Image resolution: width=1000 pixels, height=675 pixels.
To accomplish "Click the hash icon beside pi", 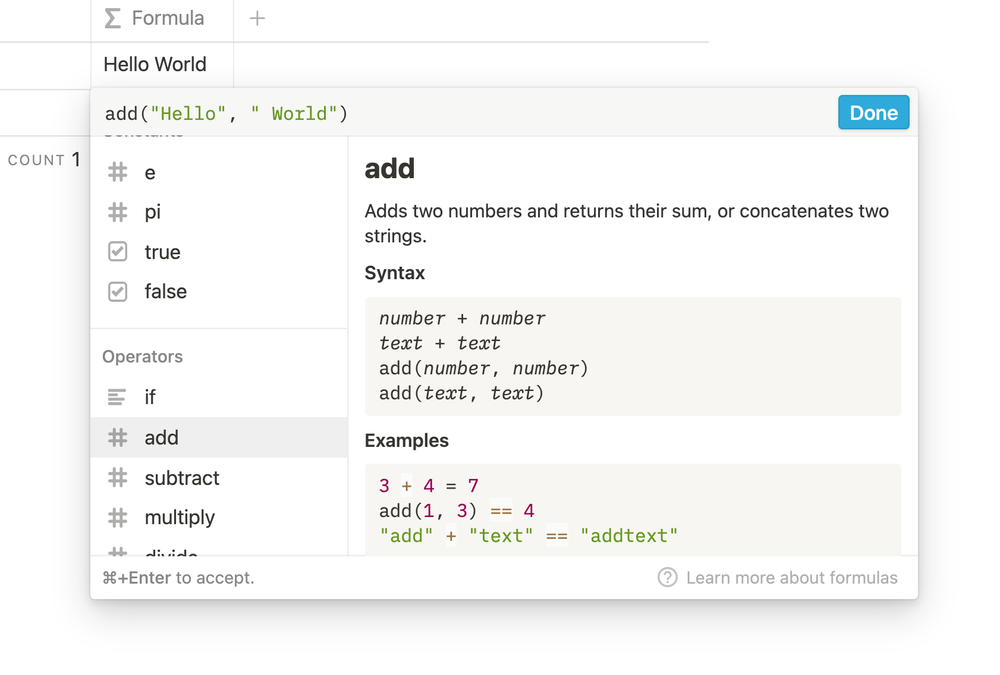I will point(117,212).
